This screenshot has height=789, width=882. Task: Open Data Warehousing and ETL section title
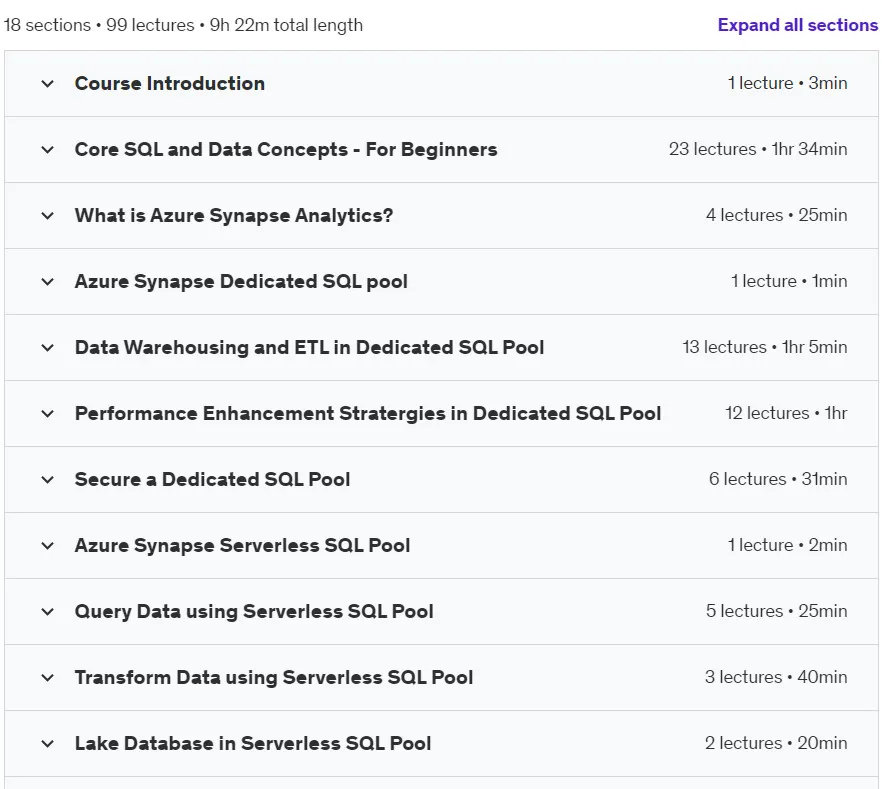click(309, 348)
